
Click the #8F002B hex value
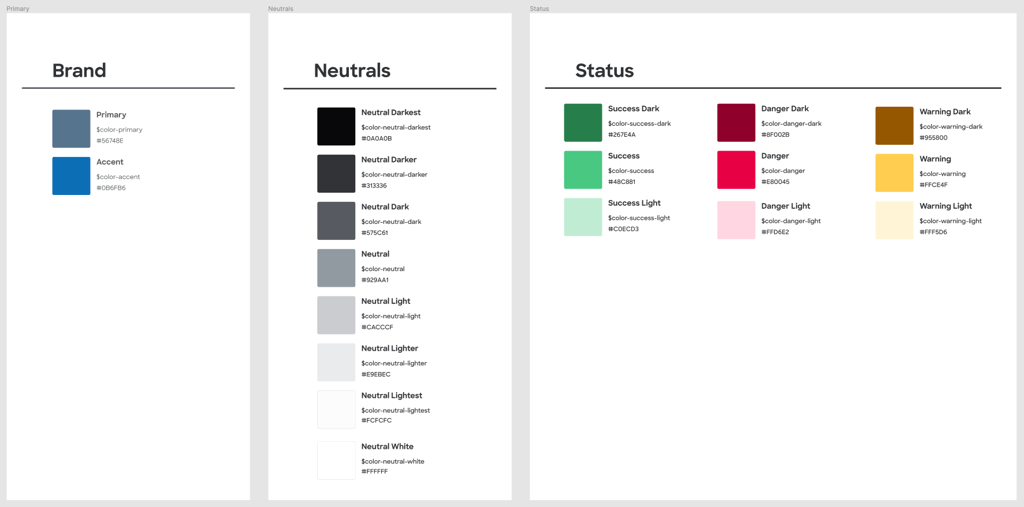776,135
